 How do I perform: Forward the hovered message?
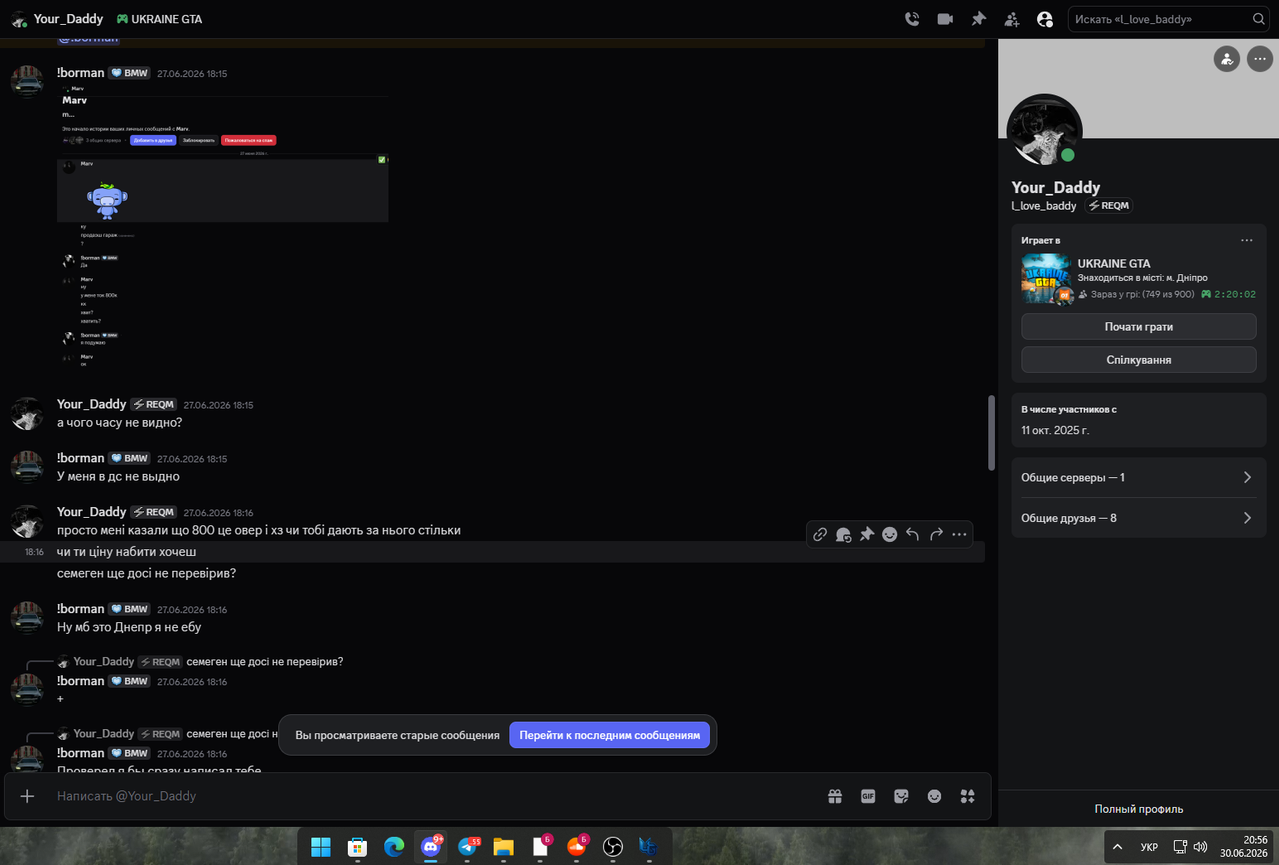click(936, 535)
